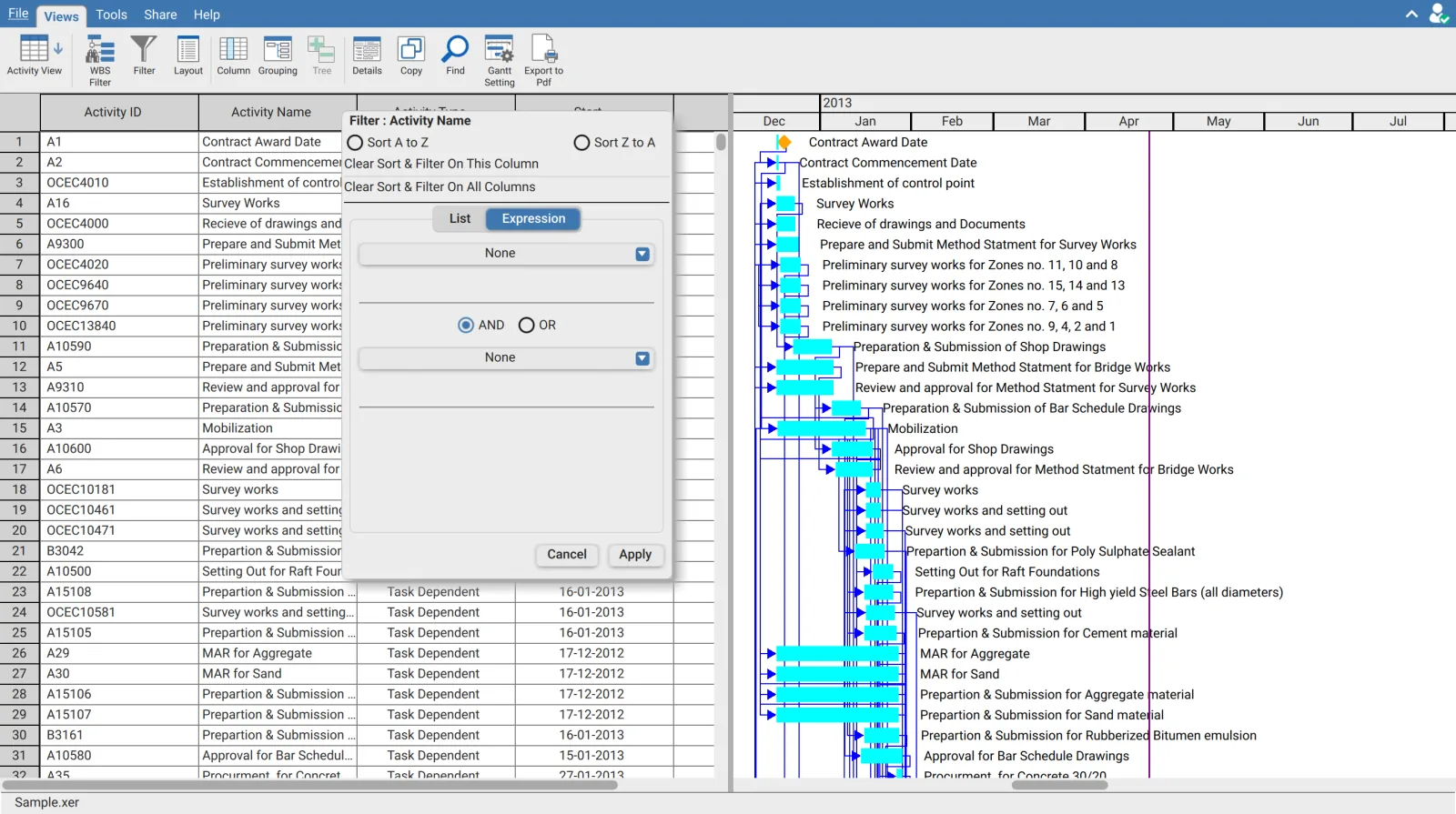This screenshot has height=814, width=1456.
Task: Click the table horizontal scrollbar
Action: (x=309, y=785)
